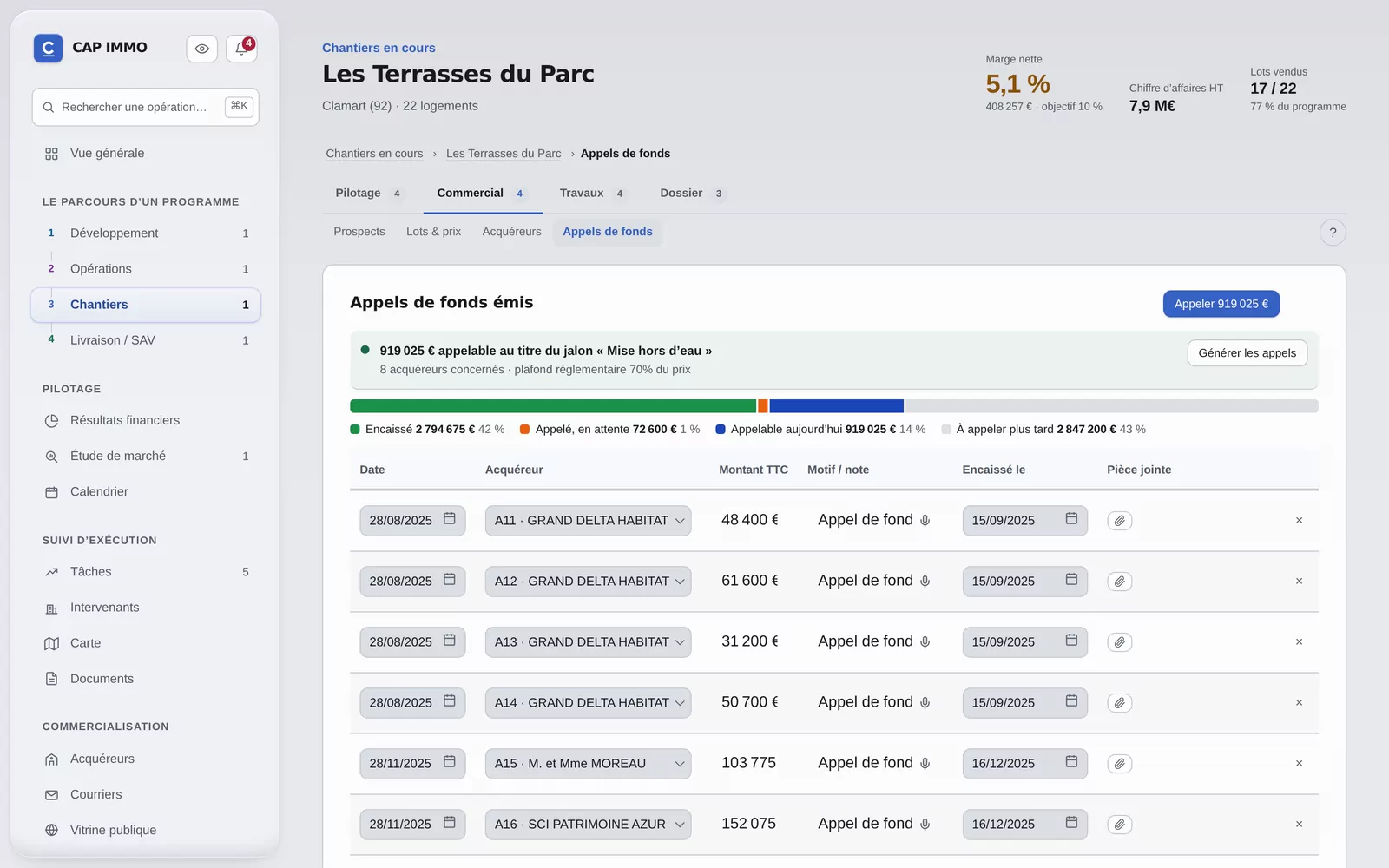Viewport: 1389px width, 868px height.
Task: Open calendar icon for A11 date 28/08/2025
Action: (450, 519)
